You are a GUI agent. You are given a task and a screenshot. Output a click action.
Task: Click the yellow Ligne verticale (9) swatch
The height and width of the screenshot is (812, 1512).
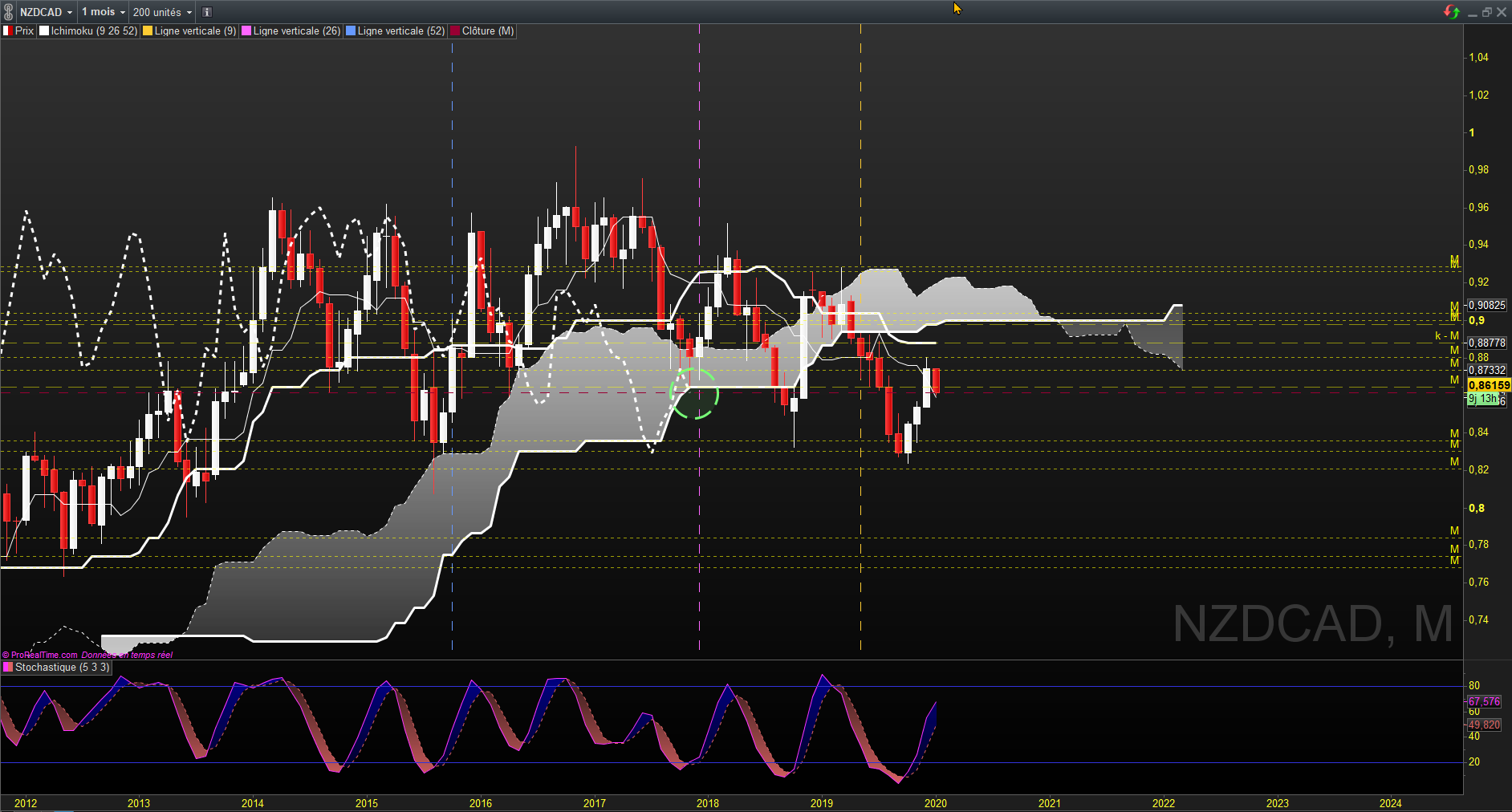148,31
